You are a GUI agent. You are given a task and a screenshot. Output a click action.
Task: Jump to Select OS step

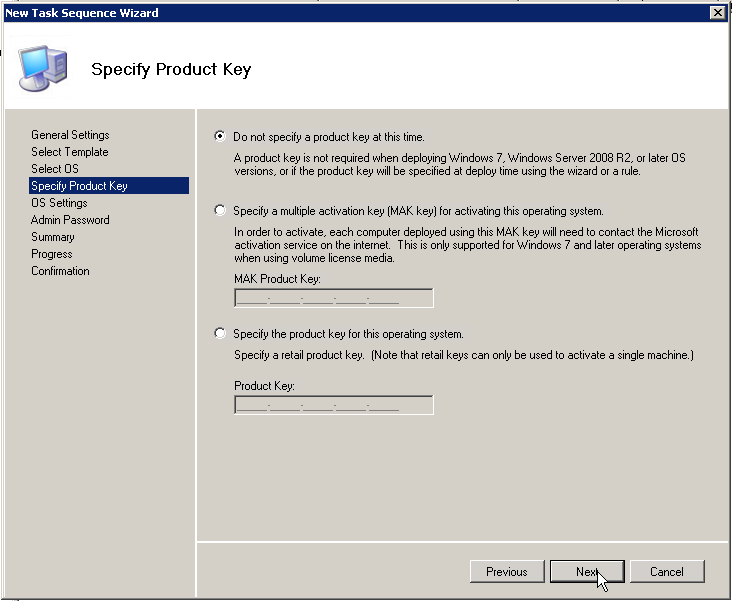pos(54,169)
